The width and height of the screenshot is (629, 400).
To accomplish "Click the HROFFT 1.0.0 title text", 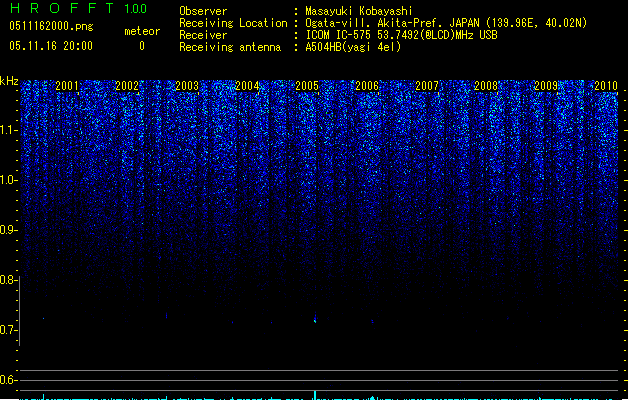I will (79, 8).
